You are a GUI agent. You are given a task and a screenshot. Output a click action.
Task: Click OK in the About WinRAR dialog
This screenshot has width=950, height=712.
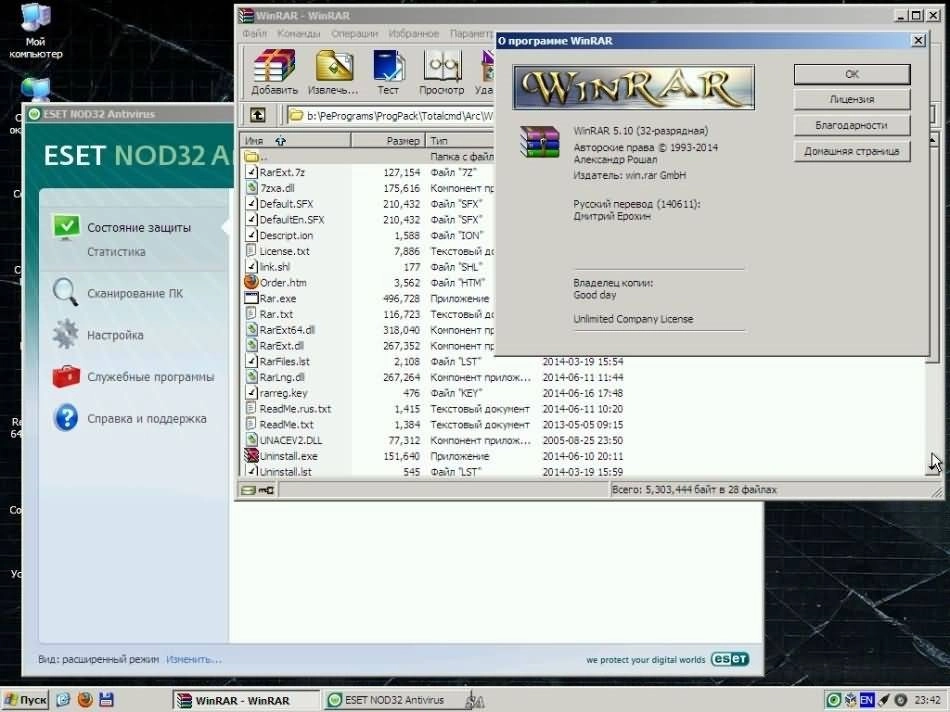(x=852, y=74)
